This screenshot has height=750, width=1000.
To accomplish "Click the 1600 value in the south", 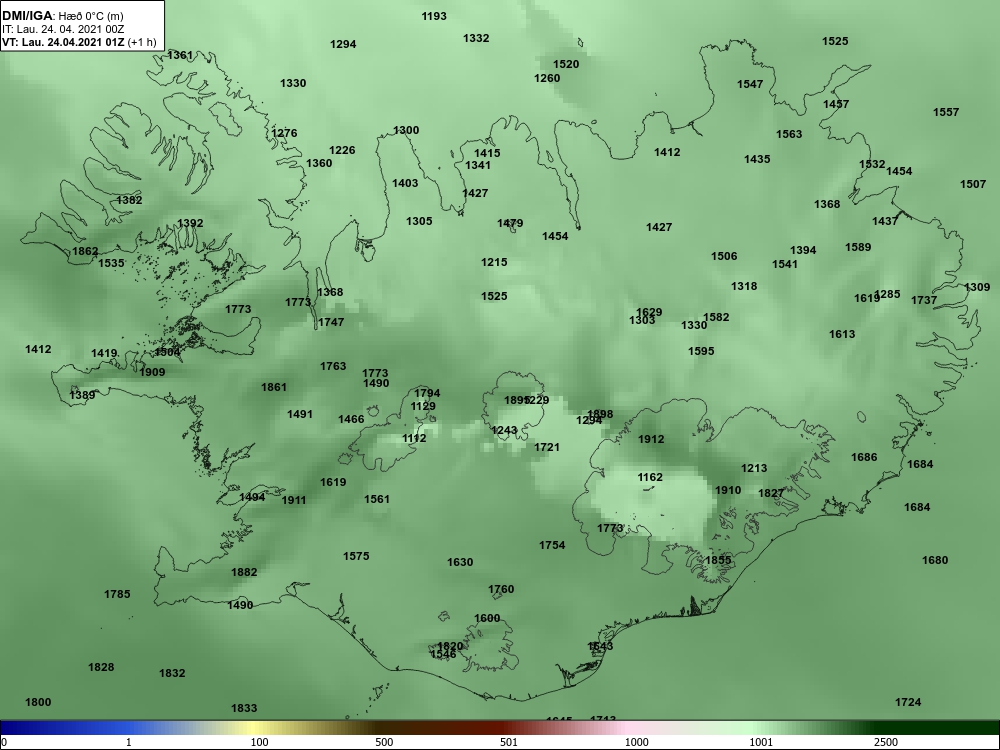I will (487, 618).
